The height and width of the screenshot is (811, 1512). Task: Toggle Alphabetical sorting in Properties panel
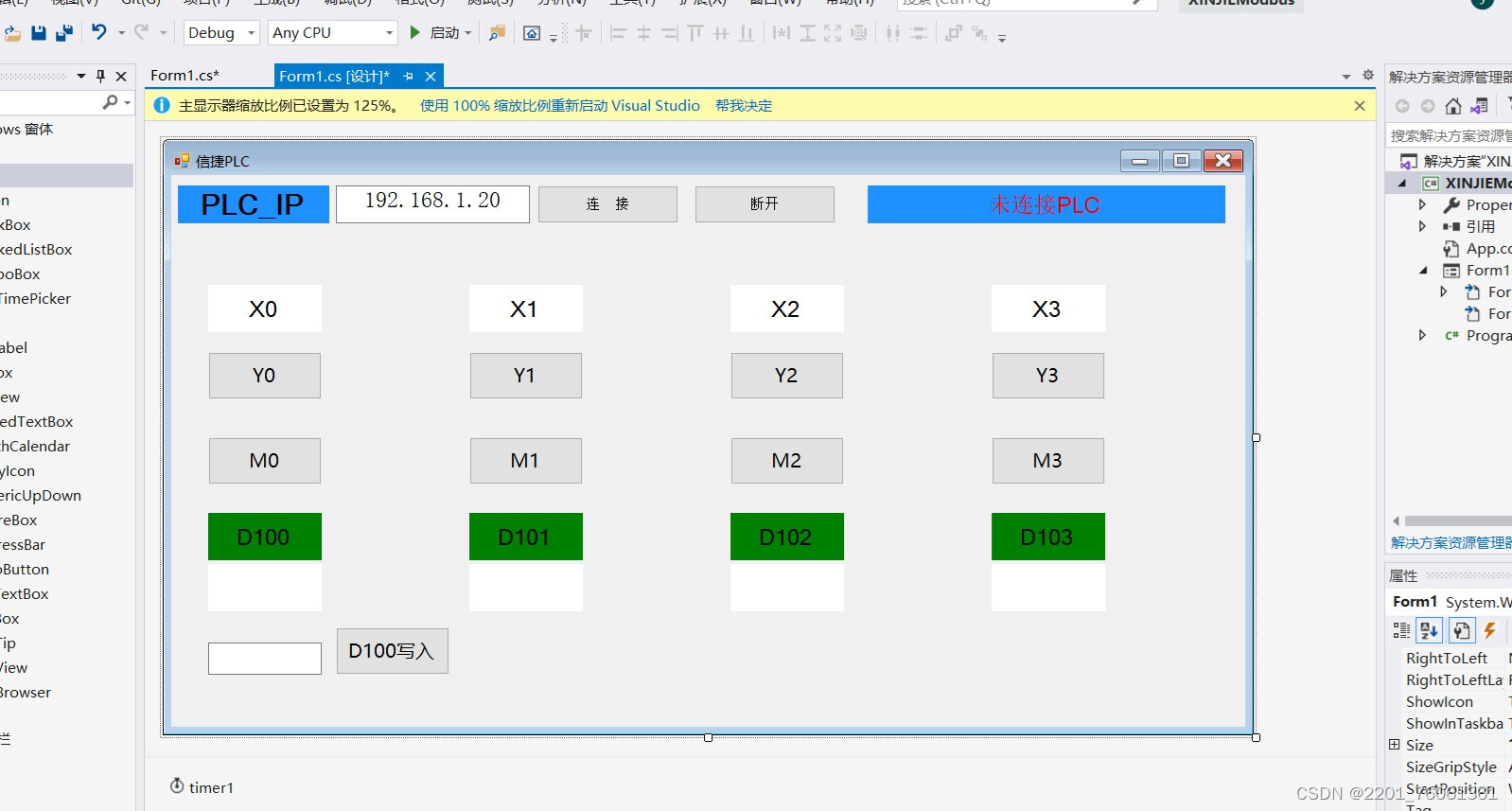[x=1429, y=630]
